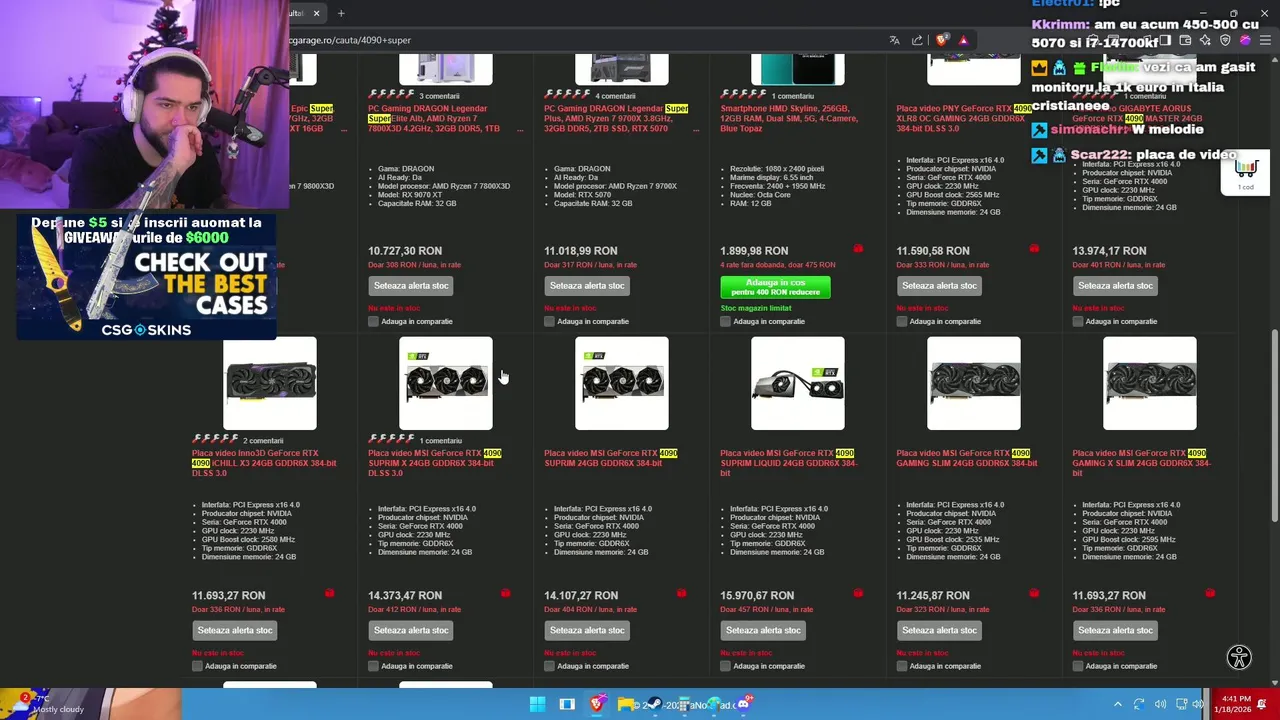The width and height of the screenshot is (1280, 720).
Task: Click the red icon beside Smartphone HMD Skyline price
Action: point(858,248)
